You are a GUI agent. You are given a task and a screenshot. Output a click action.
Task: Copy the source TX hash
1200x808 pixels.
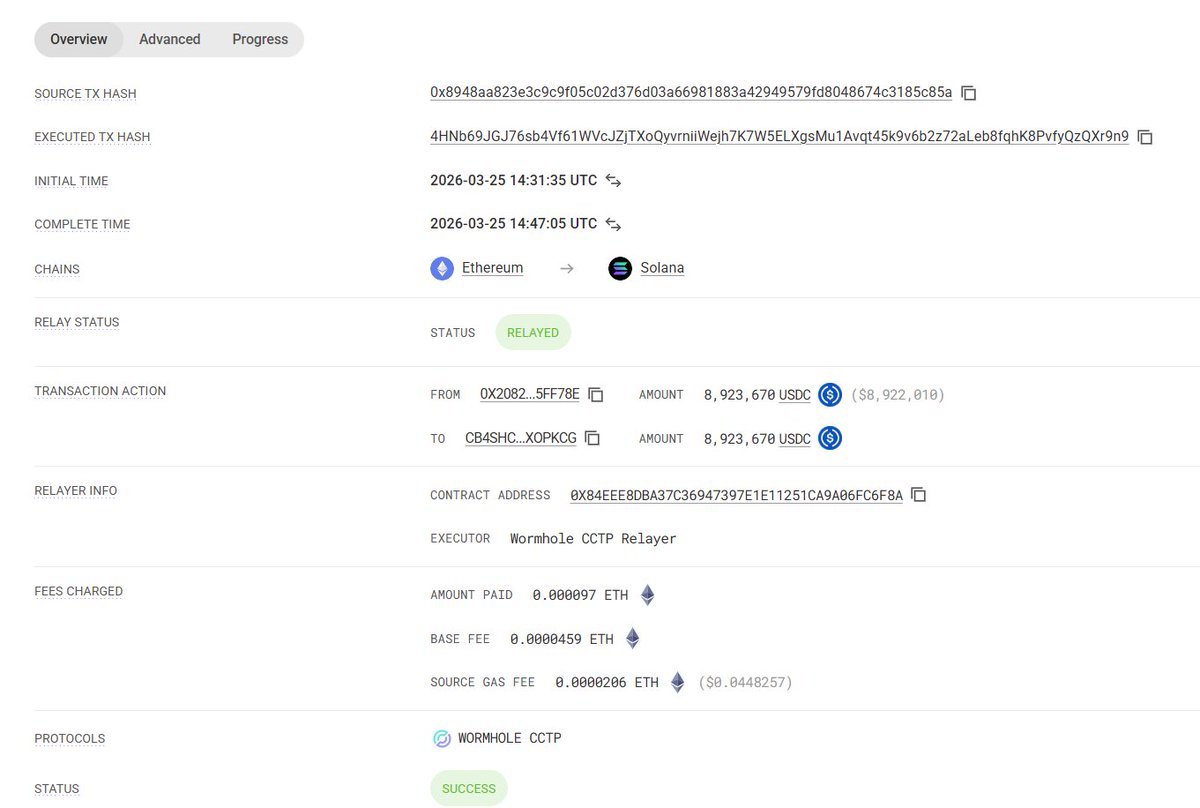pyautogui.click(x=968, y=93)
